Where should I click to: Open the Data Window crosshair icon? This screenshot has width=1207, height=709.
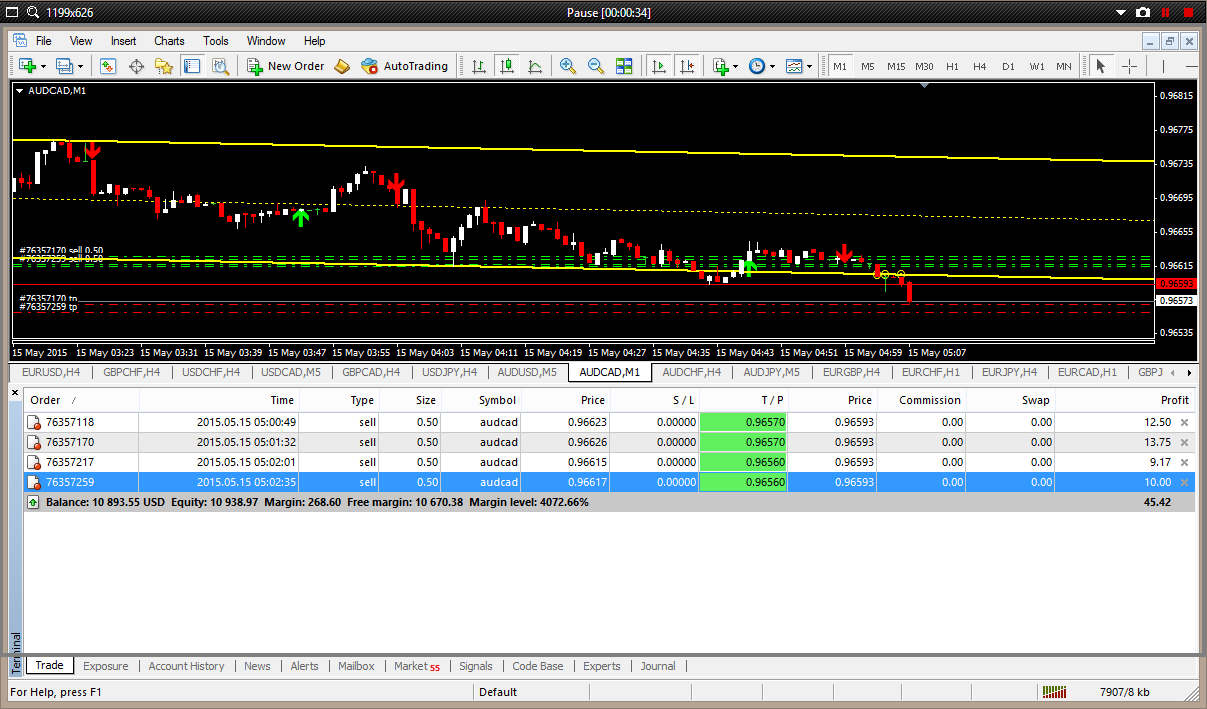(x=136, y=66)
